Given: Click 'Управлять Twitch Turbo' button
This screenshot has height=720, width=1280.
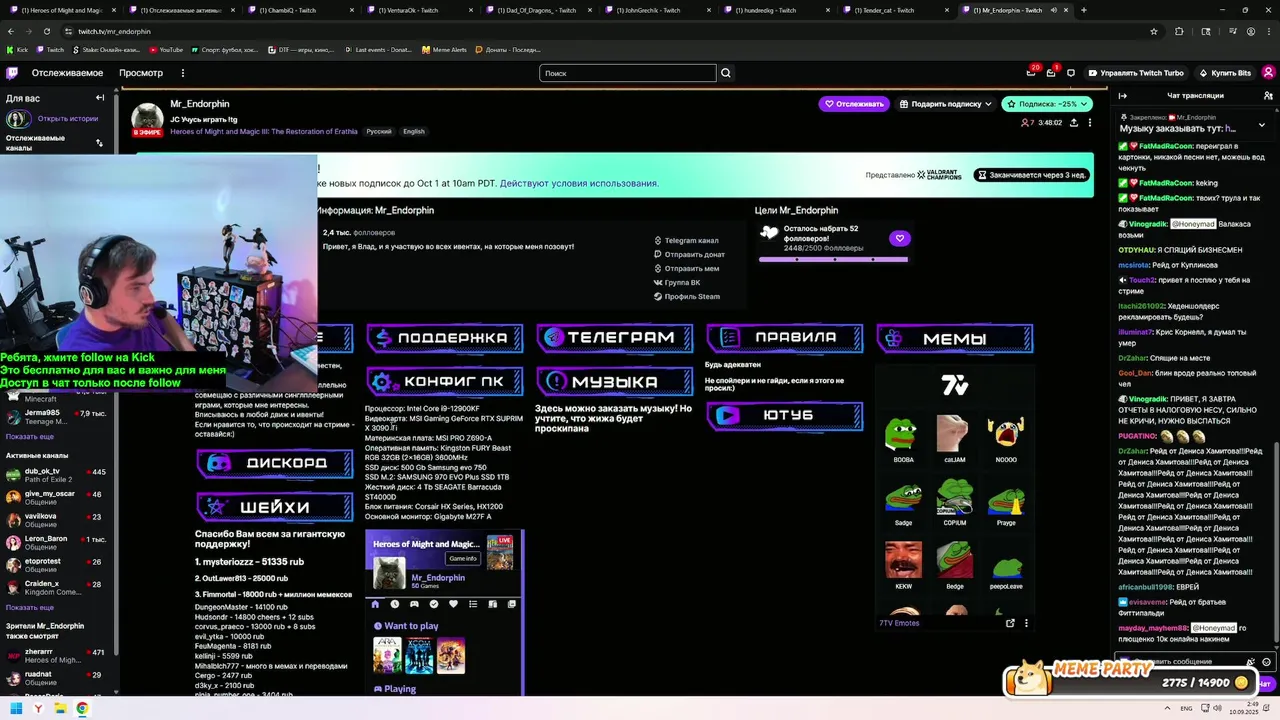Looking at the screenshot, I should (1135, 73).
